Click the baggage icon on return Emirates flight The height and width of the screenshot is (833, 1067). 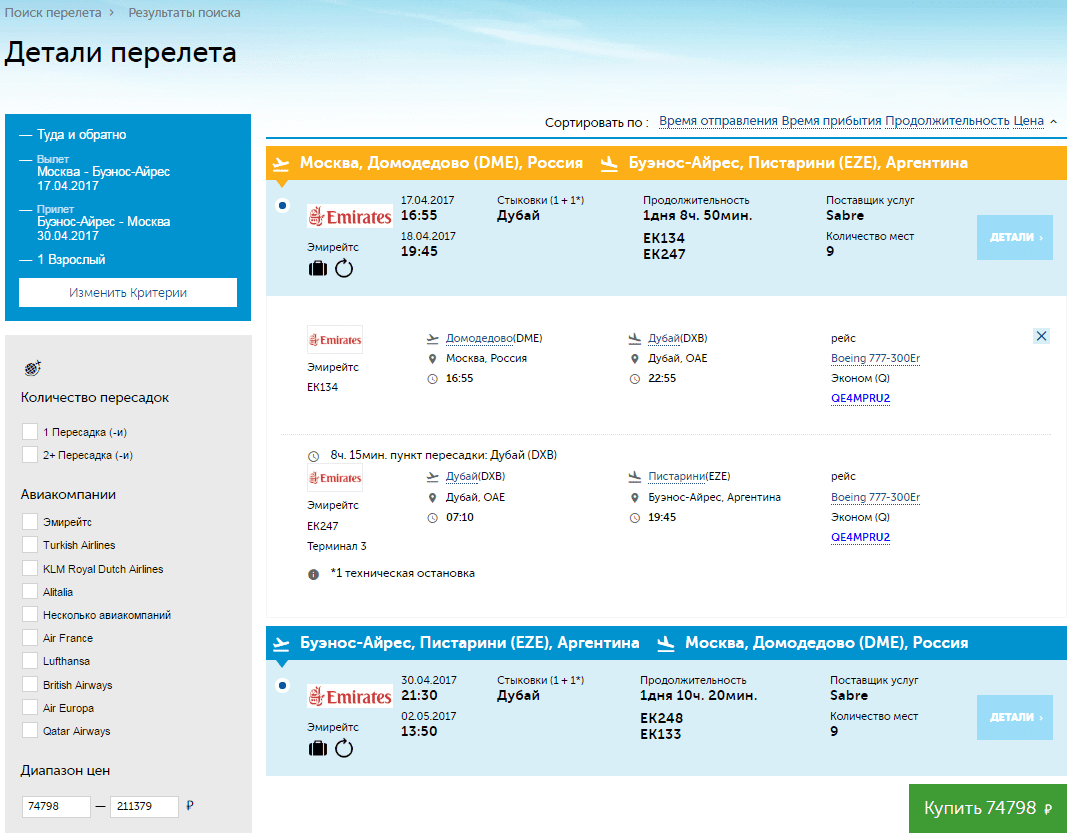pos(318,749)
